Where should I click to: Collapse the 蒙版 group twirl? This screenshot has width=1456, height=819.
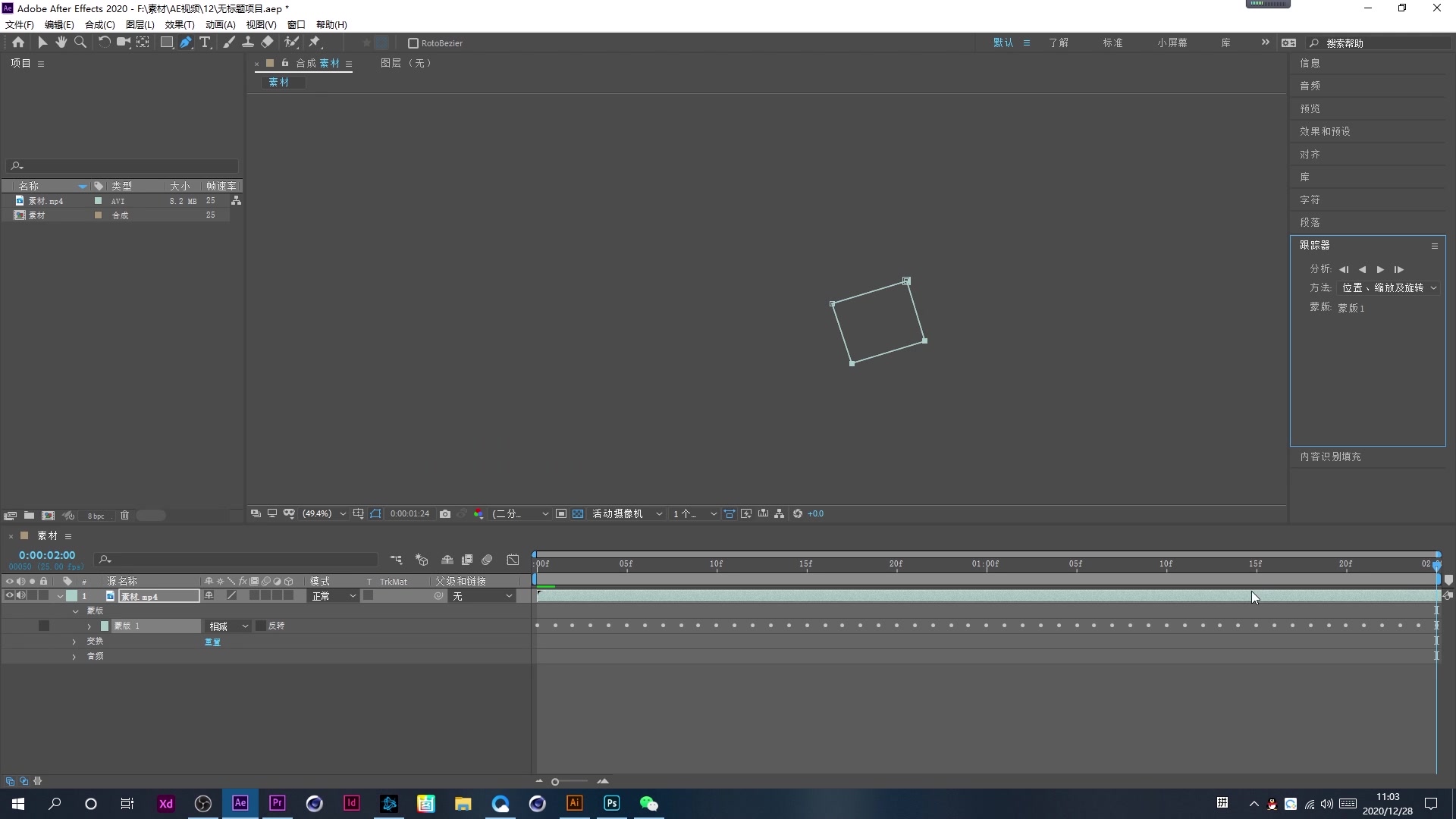pos(75,611)
